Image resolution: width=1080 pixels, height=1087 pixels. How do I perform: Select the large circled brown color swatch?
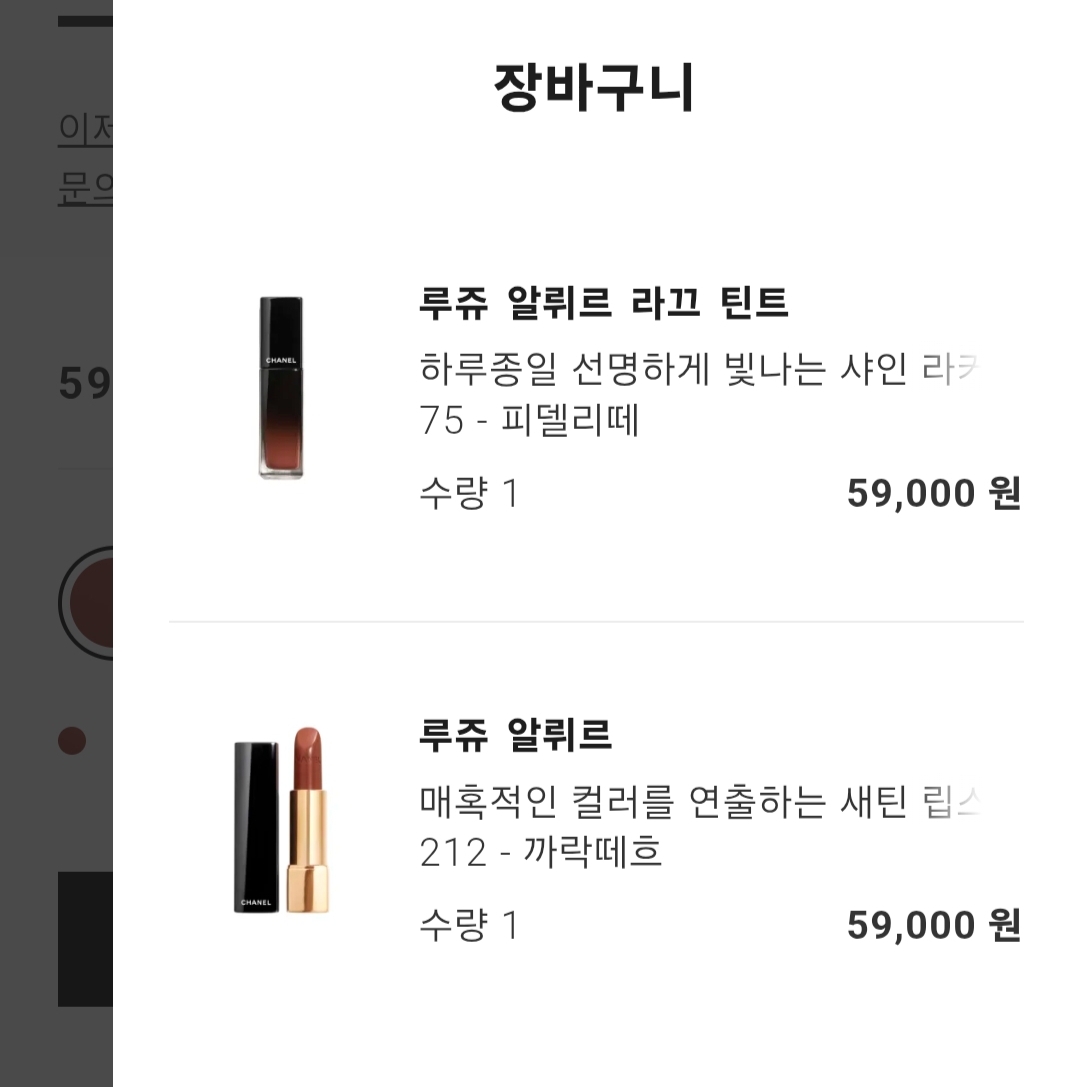88,603
